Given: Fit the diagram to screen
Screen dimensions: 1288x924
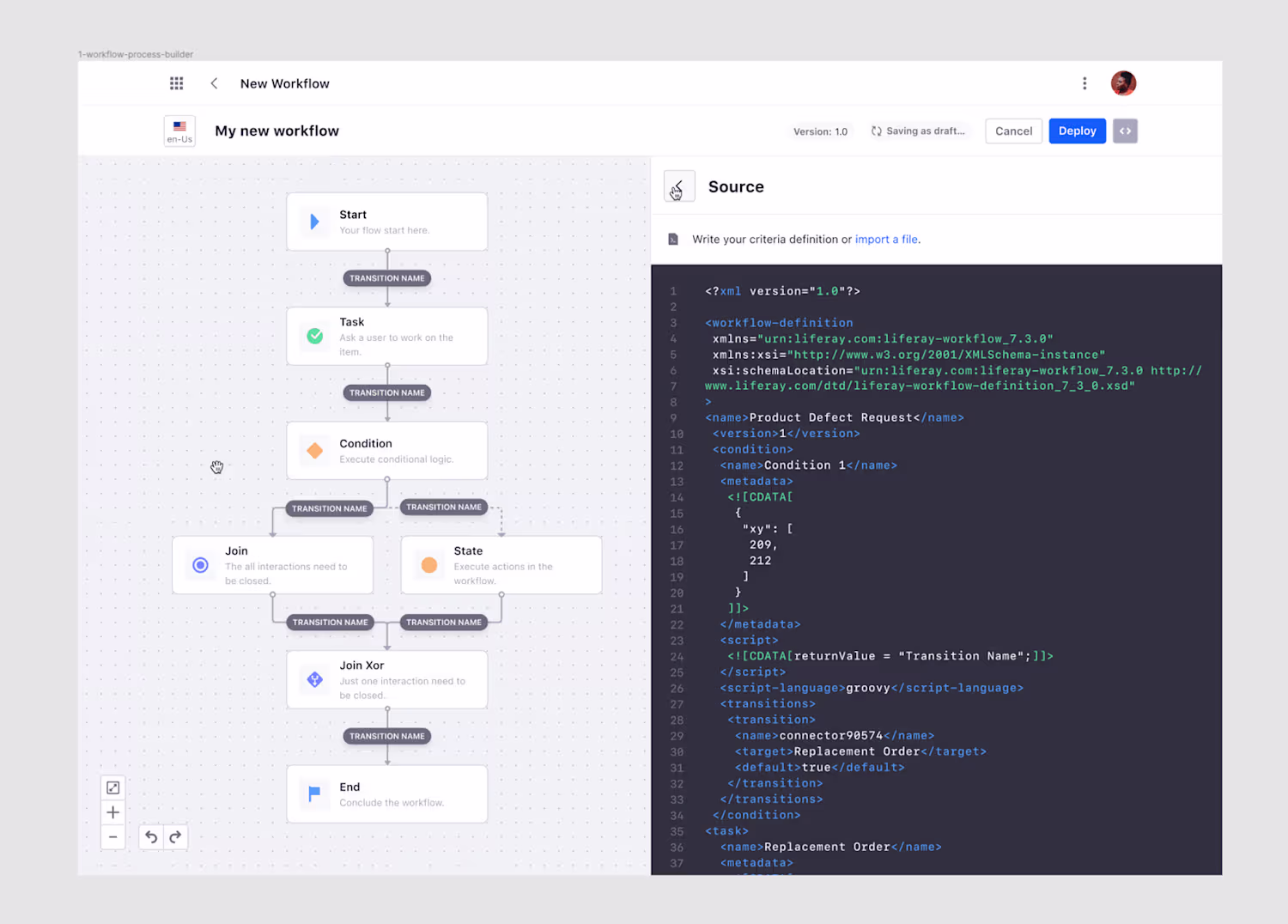Looking at the screenshot, I should pyautogui.click(x=112, y=788).
